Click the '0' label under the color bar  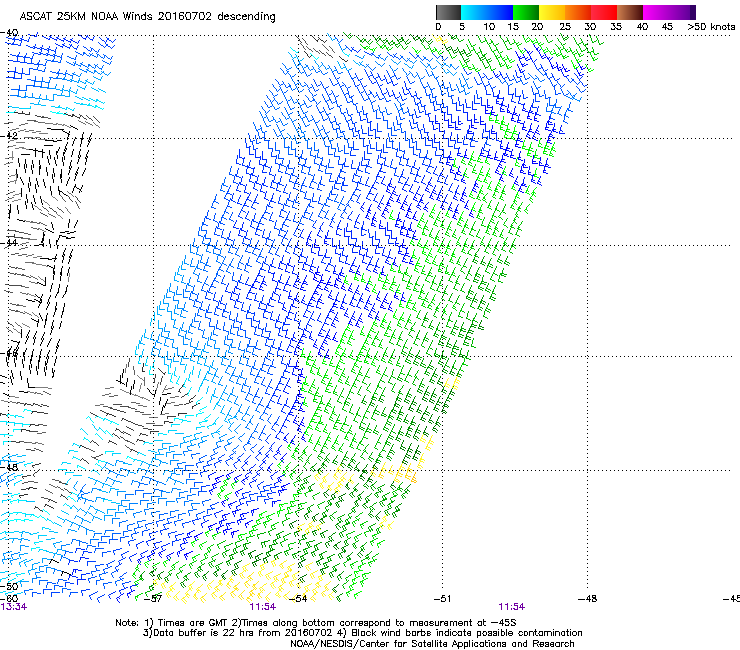[438, 26]
